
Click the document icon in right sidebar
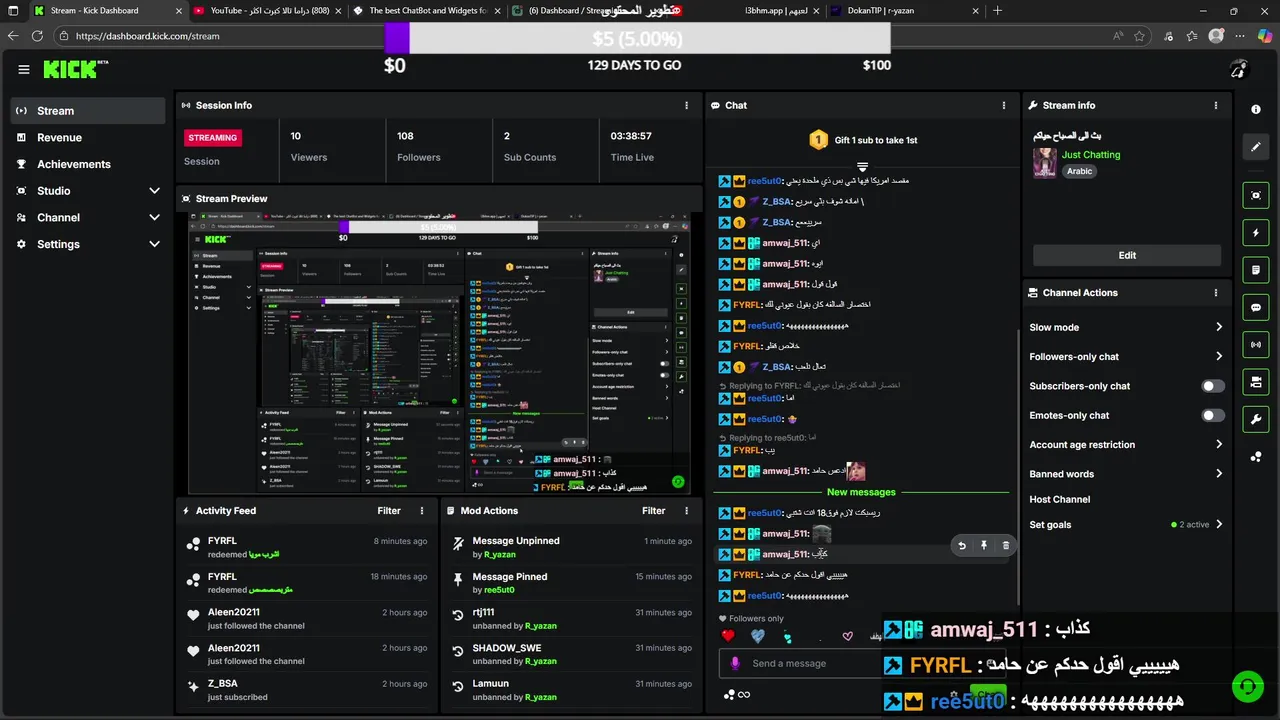[1256, 270]
